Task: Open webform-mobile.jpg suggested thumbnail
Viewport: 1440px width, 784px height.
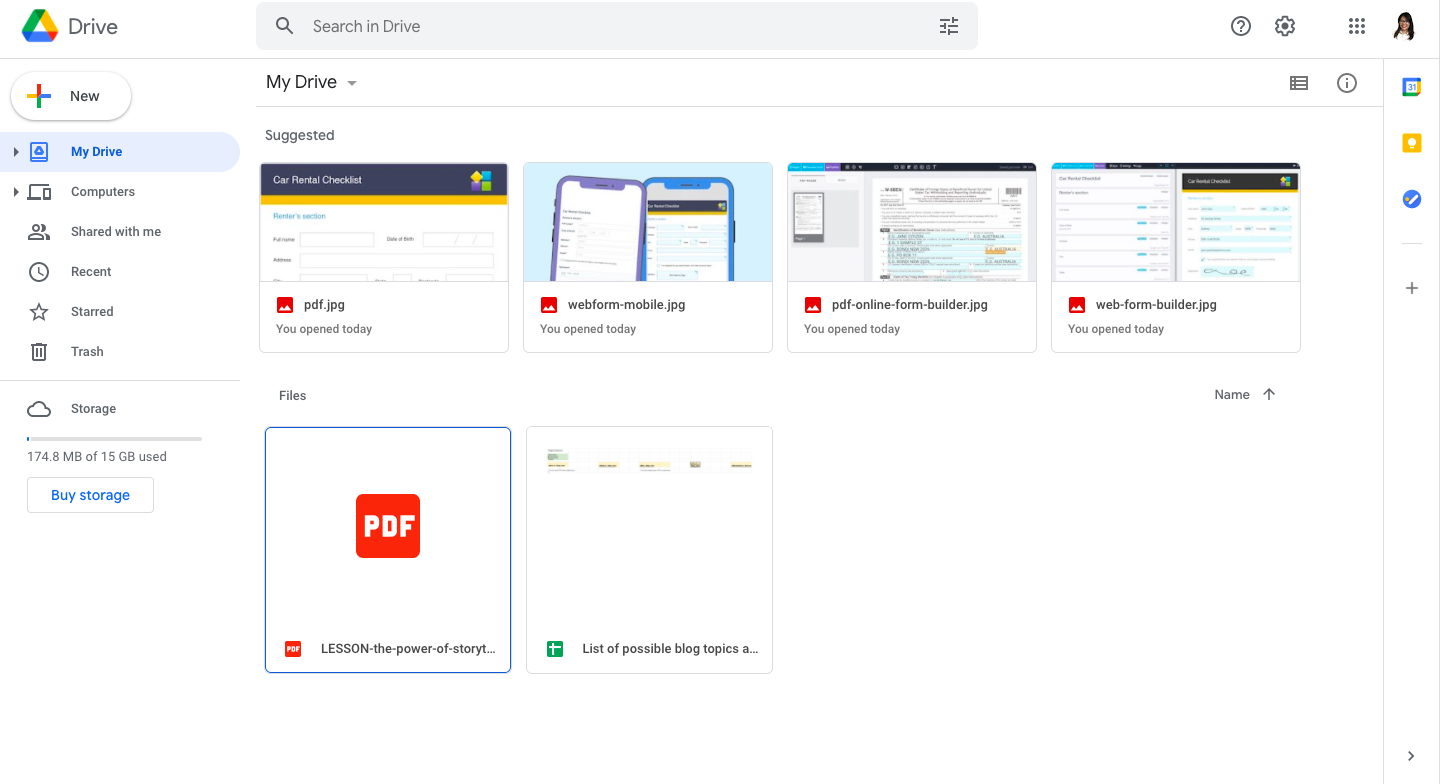Action: pyautogui.click(x=647, y=222)
